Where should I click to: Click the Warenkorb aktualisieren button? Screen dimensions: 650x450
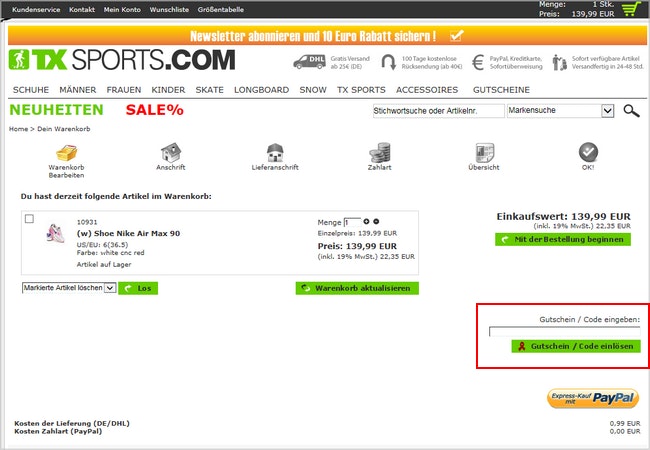357,288
